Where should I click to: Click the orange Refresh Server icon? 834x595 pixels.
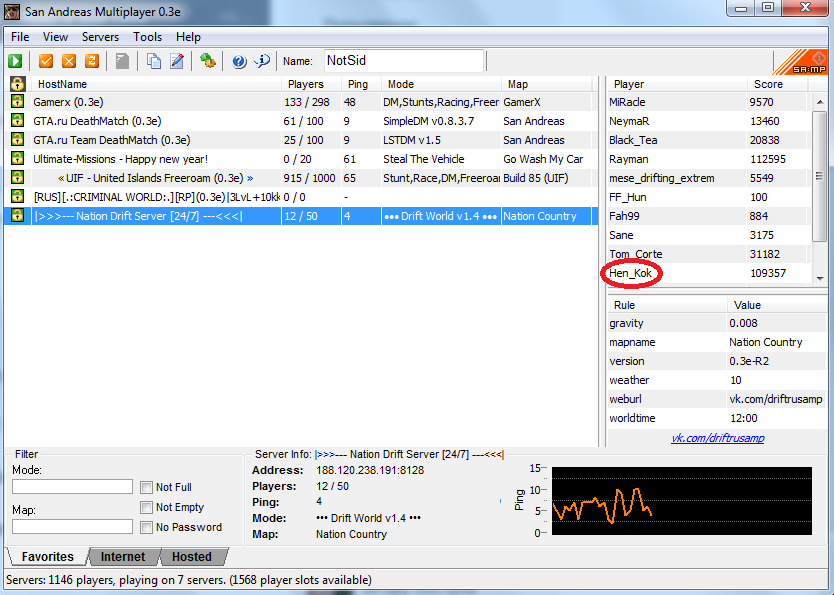[92, 61]
